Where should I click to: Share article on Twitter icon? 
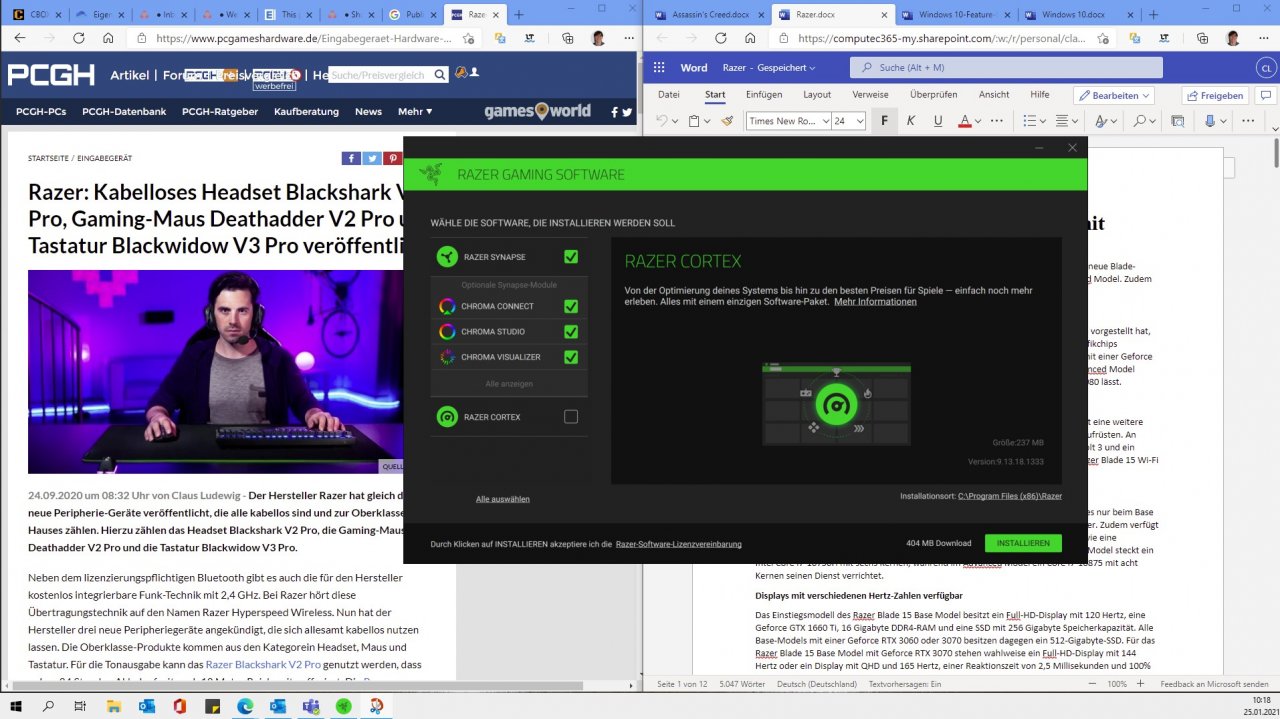[371, 158]
